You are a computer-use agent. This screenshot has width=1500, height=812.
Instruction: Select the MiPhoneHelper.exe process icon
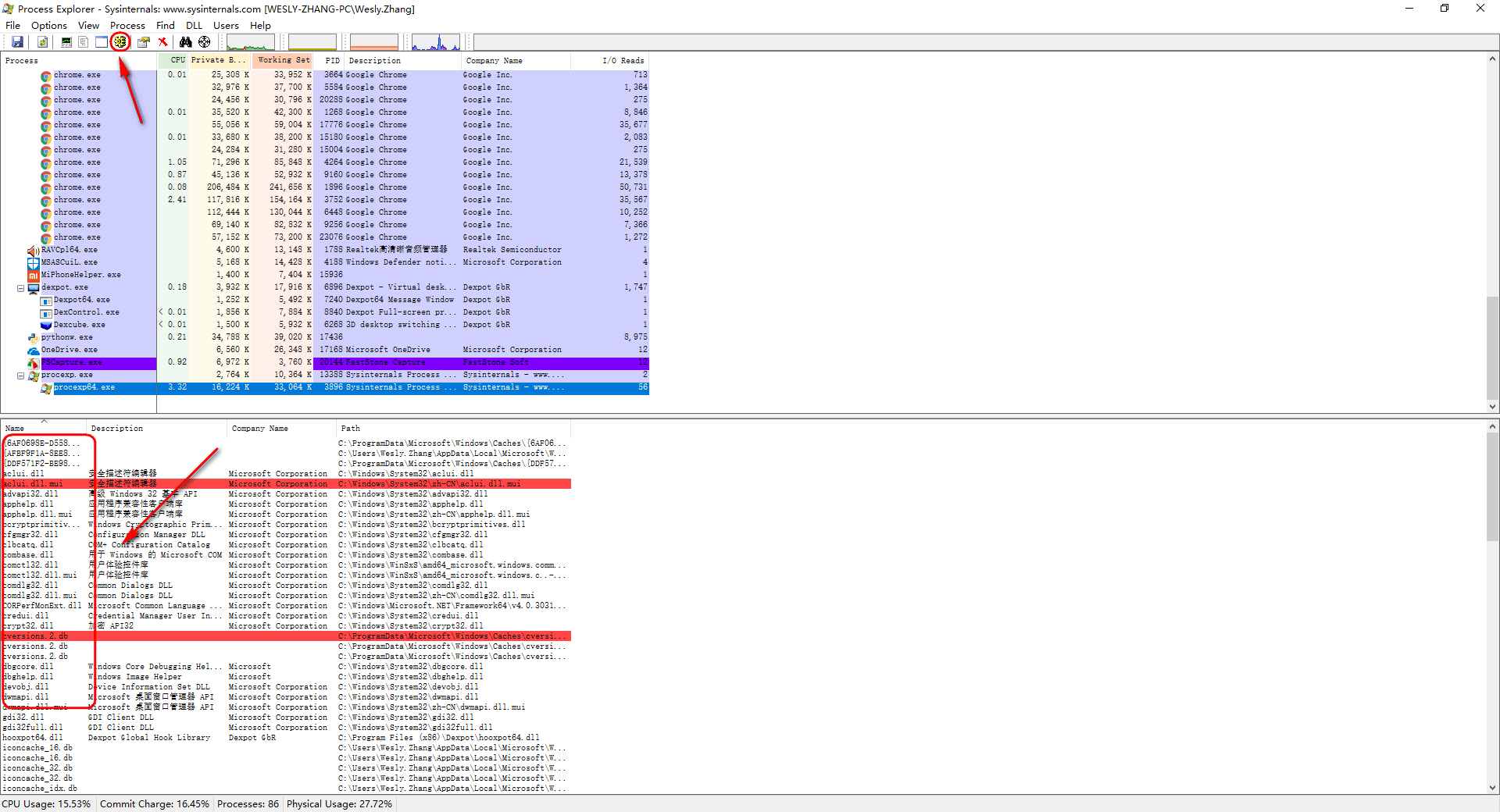click(34, 276)
